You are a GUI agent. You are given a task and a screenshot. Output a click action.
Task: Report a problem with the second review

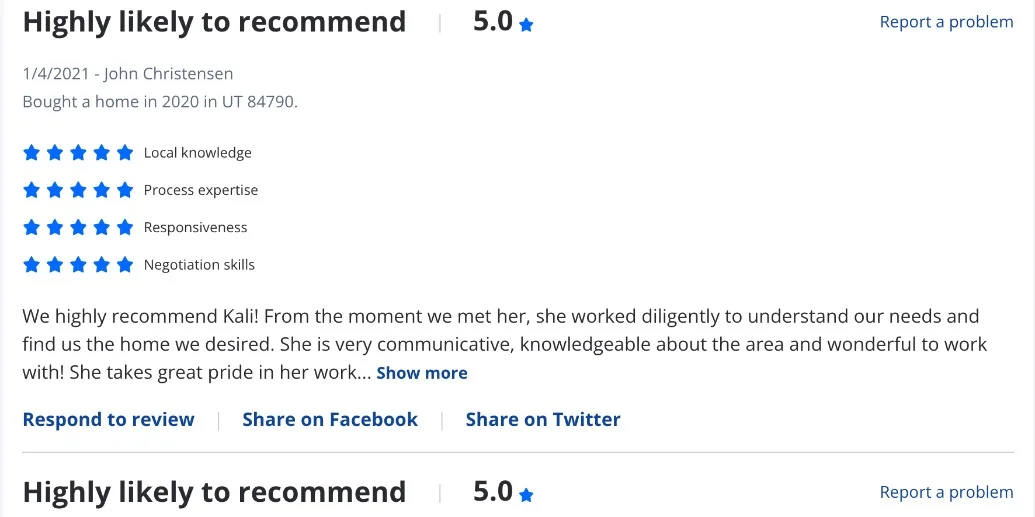tap(946, 492)
